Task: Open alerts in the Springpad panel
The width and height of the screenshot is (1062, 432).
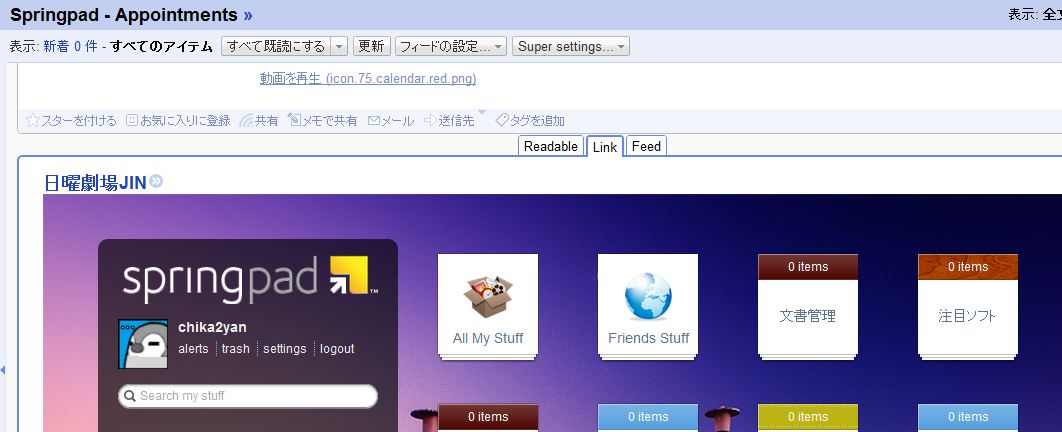Action: (193, 349)
